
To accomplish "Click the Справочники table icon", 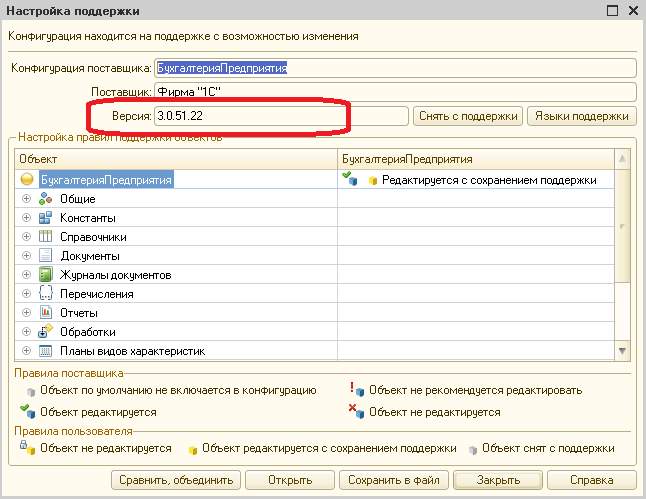I will [x=45, y=237].
